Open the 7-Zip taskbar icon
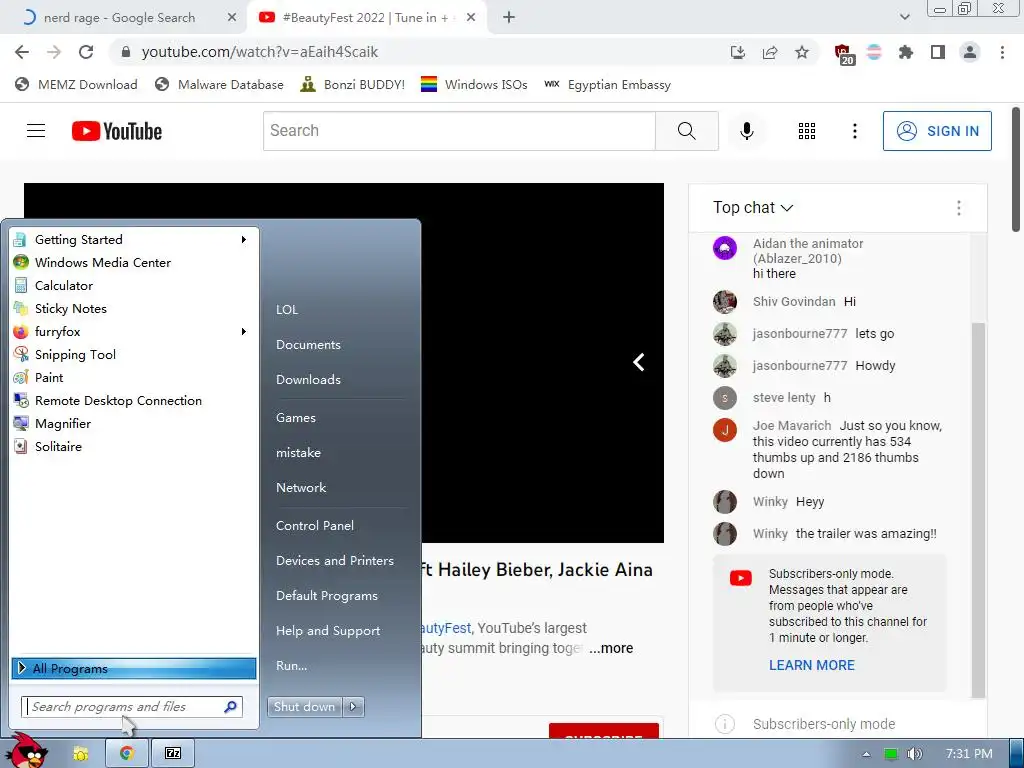The image size is (1024, 768). 173,753
